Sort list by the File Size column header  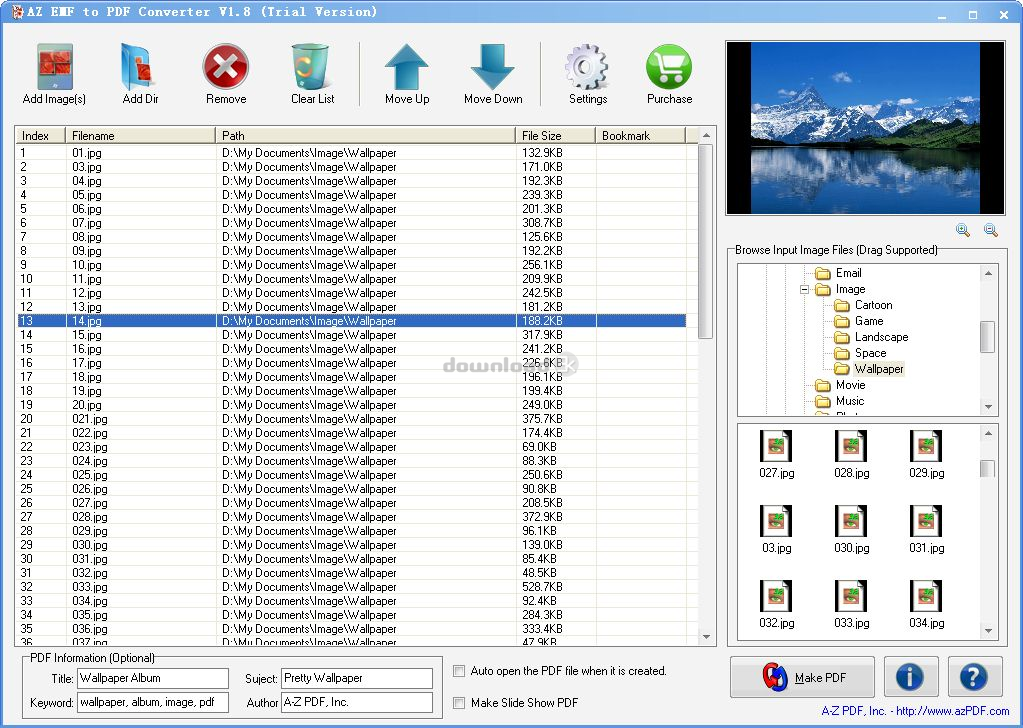(x=555, y=136)
